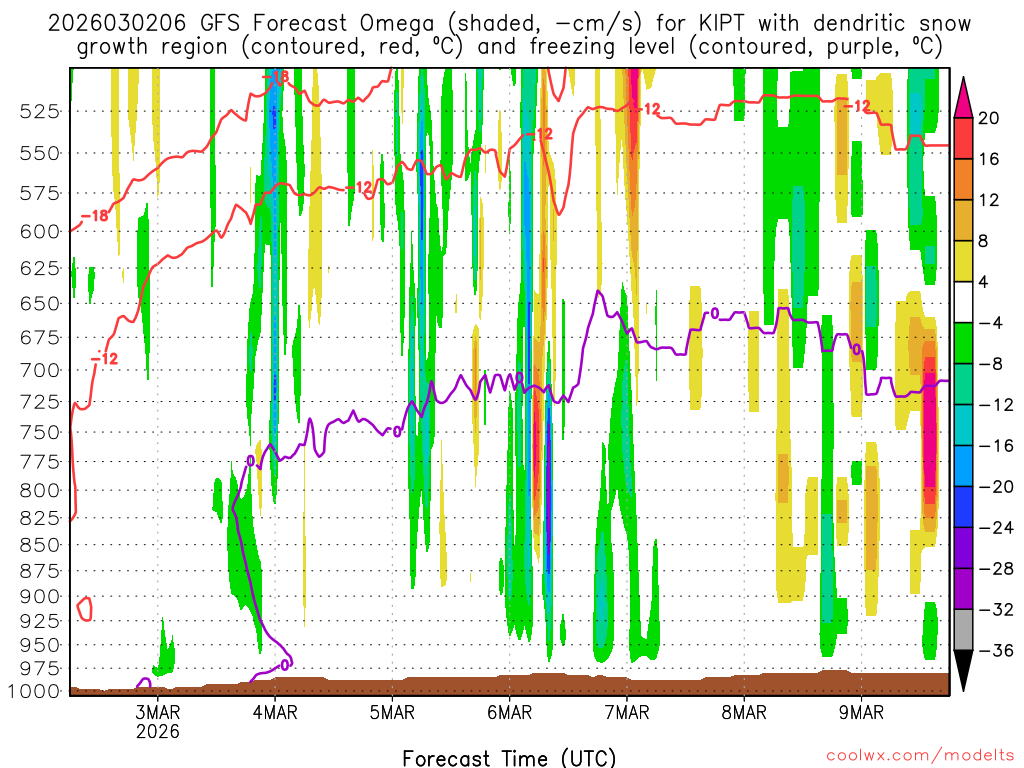Screen dimensions: 1024x768
Task: Click the 4MAR time axis label
Action: 275,712
